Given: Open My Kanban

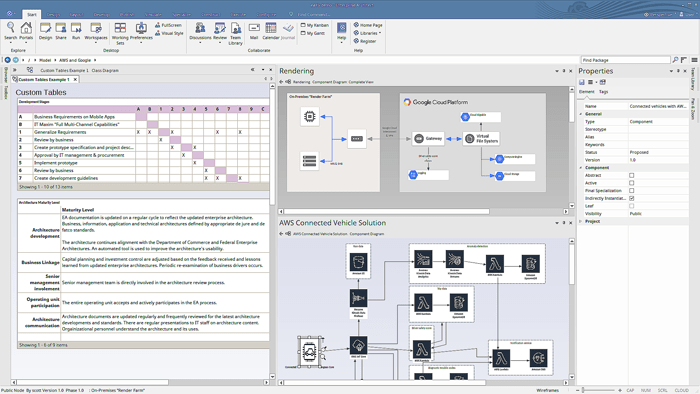Looking at the screenshot, I should point(315,25).
